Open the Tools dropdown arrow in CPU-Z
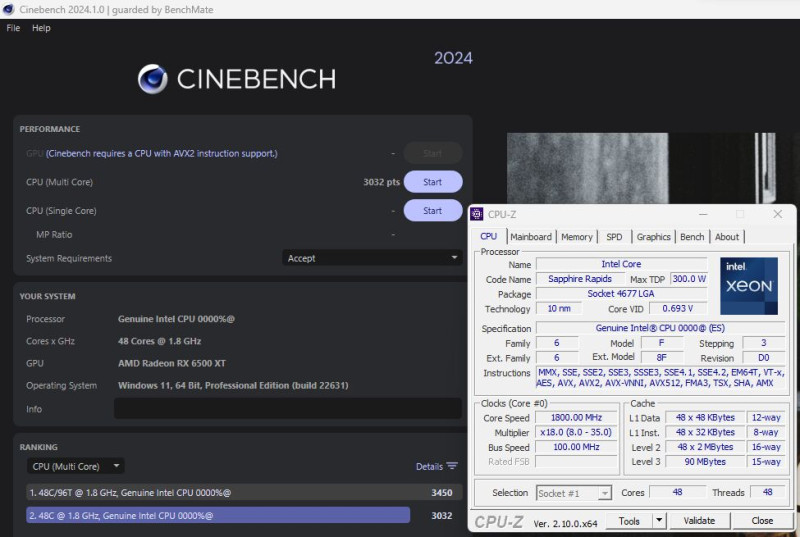This screenshot has width=800, height=537. 659,521
